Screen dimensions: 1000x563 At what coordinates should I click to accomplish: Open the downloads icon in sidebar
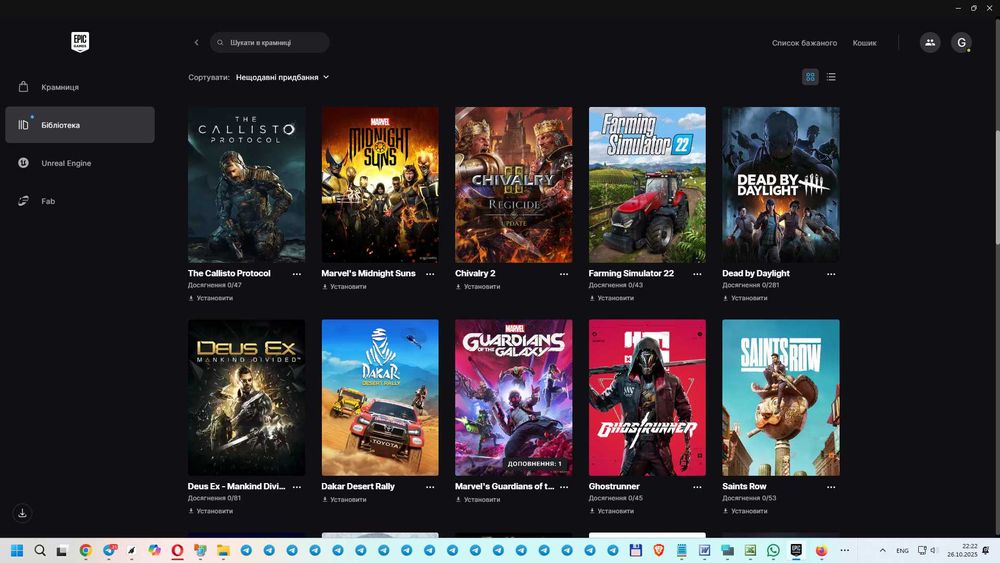[22, 513]
